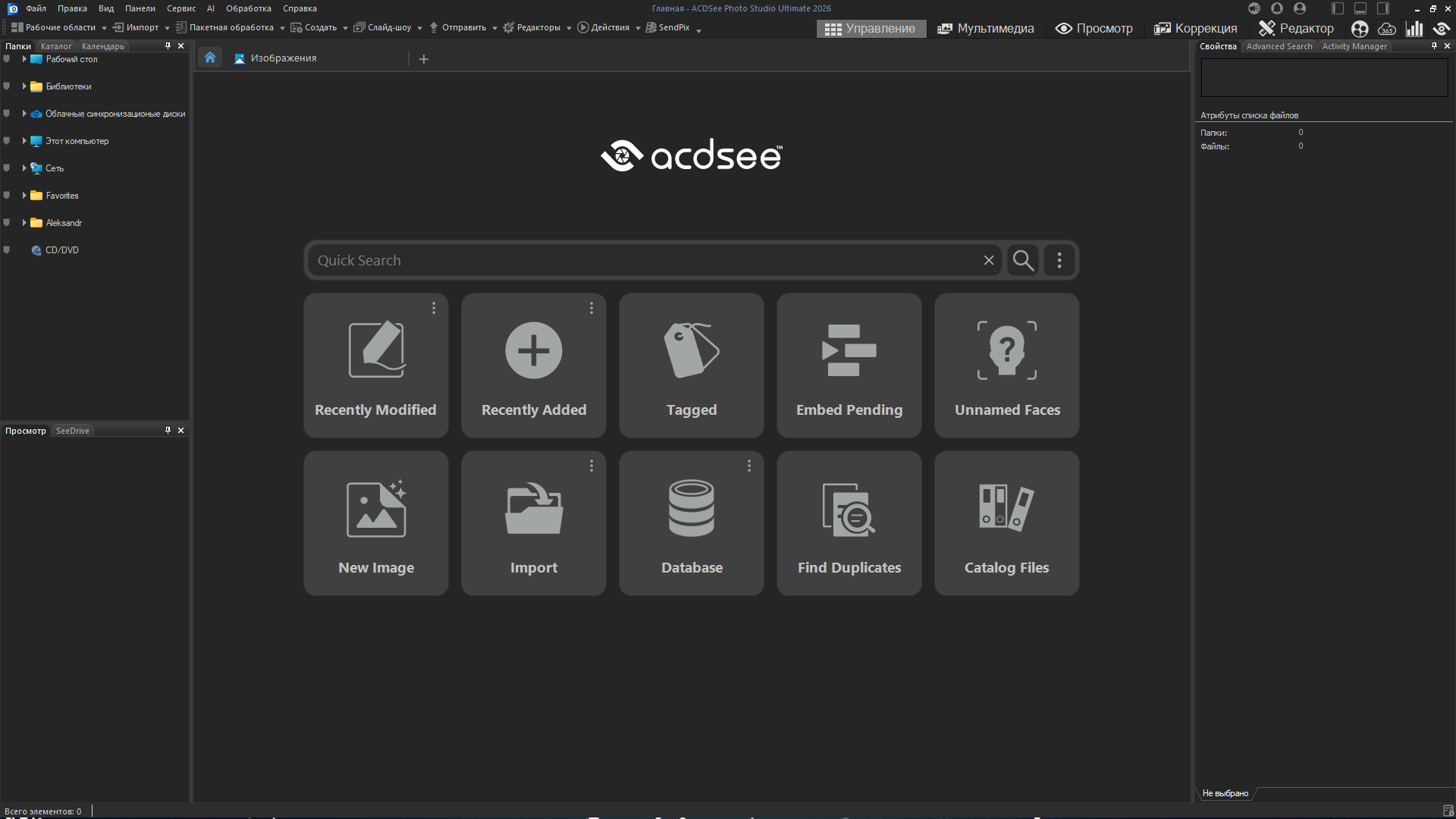Open Quick Search options kebab menu
The height and width of the screenshot is (819, 1456).
click(1059, 260)
